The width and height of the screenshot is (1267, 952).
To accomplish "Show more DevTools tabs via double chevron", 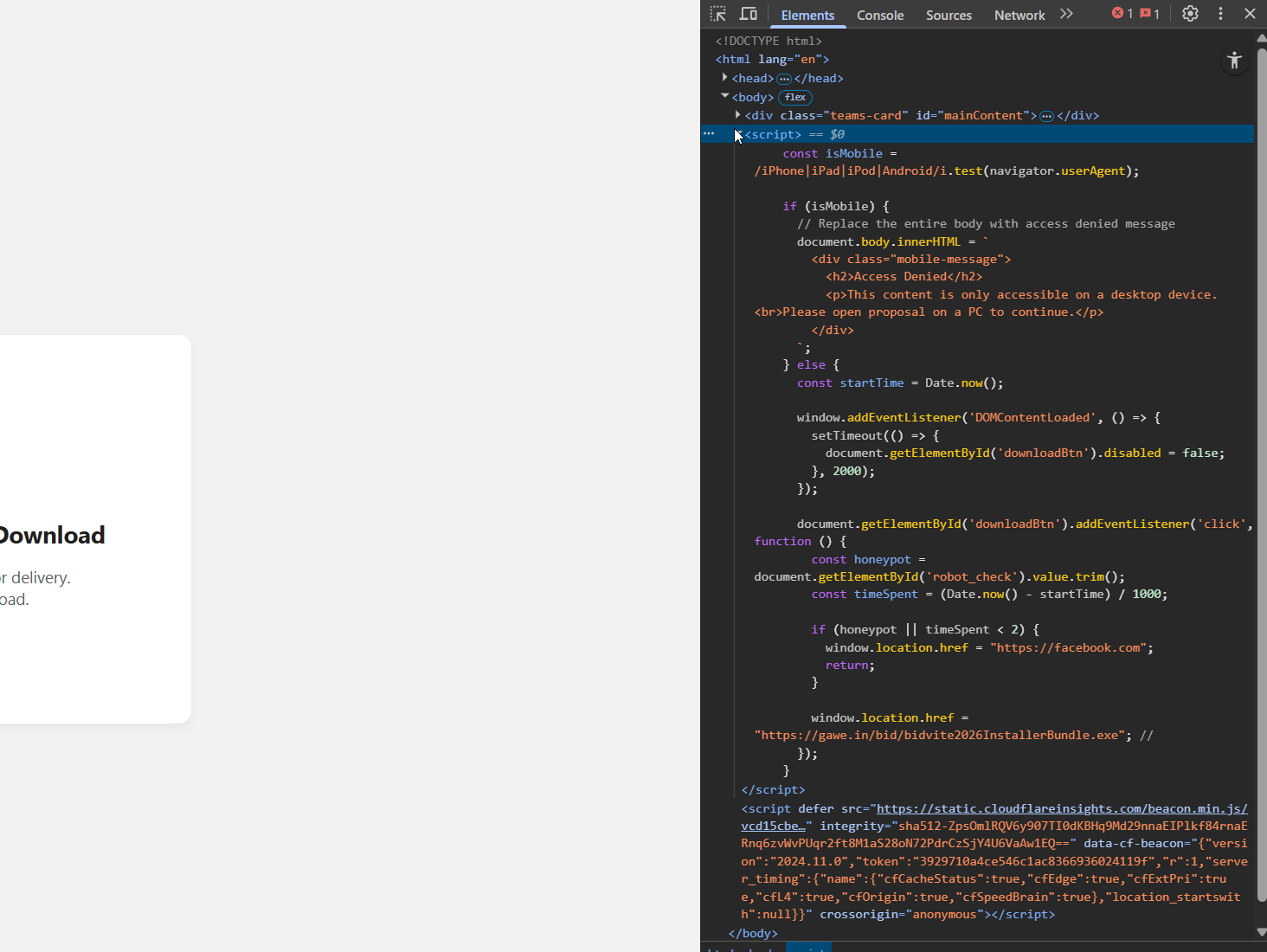I will (1066, 14).
